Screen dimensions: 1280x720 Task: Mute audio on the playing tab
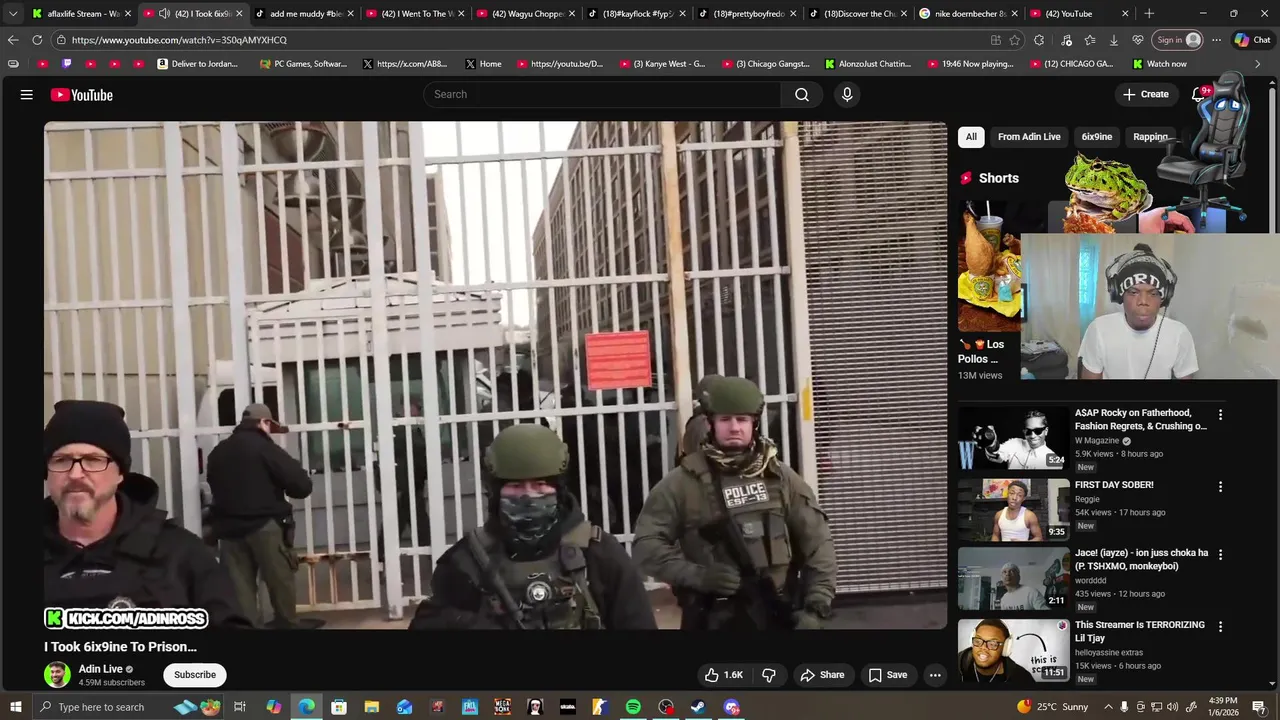(x=164, y=14)
